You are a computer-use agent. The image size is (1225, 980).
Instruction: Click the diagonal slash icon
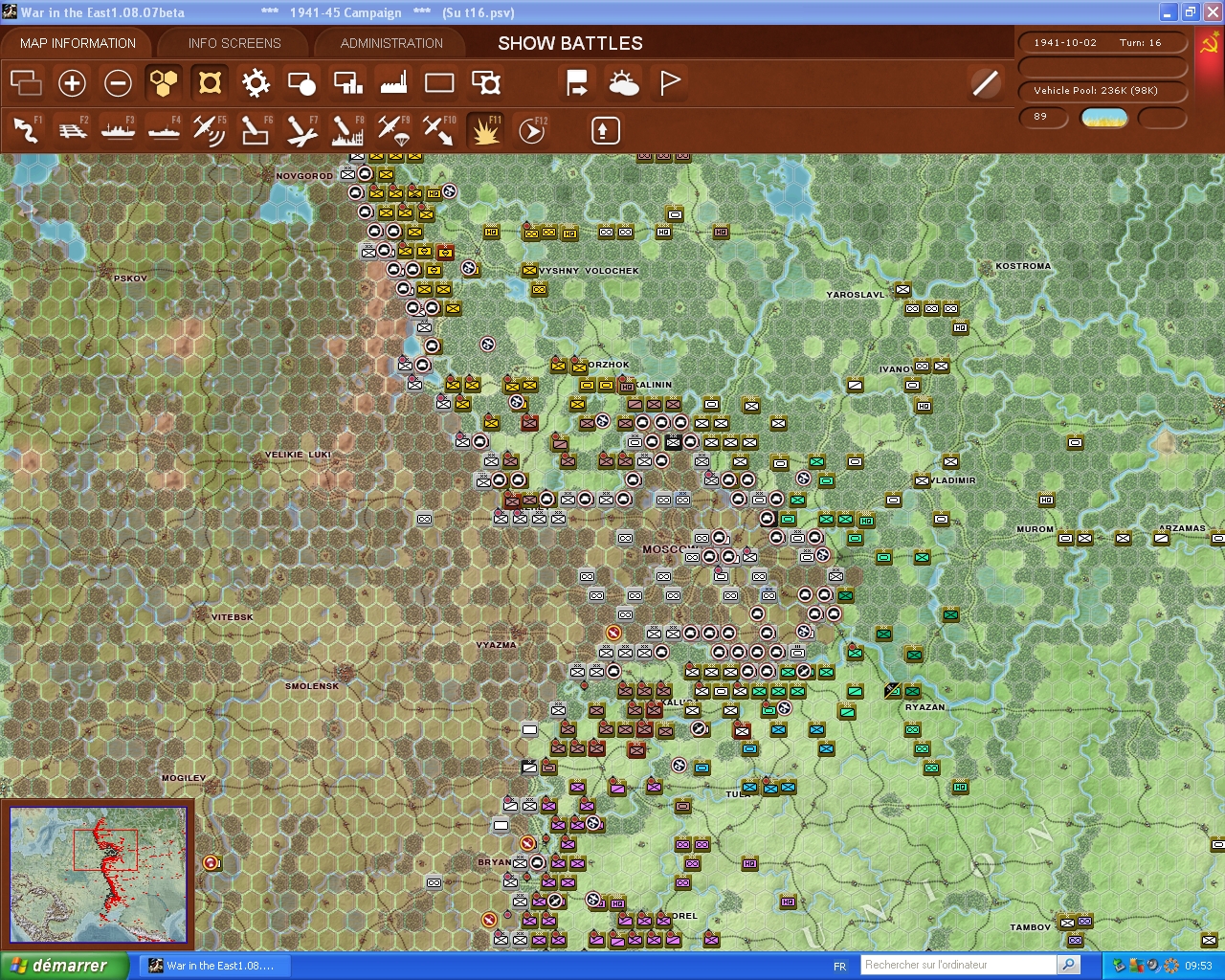985,83
